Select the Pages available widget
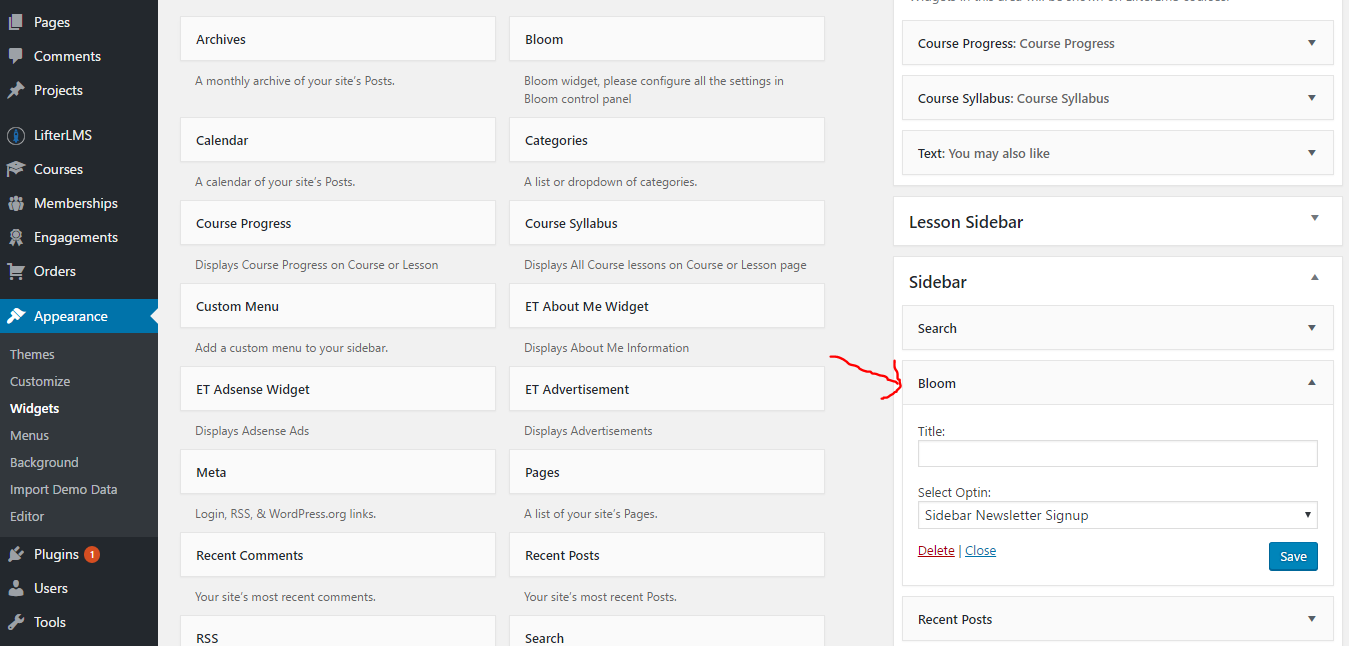The width and height of the screenshot is (1349, 646). [x=667, y=472]
